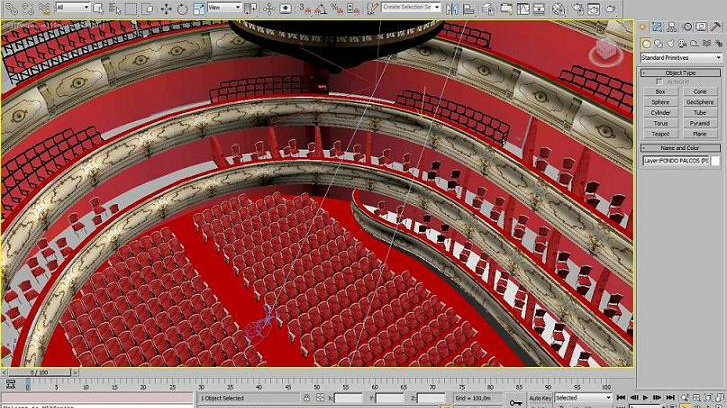The width and height of the screenshot is (727, 408).
Task: Select the Cameras category icon
Action: [x=682, y=44]
